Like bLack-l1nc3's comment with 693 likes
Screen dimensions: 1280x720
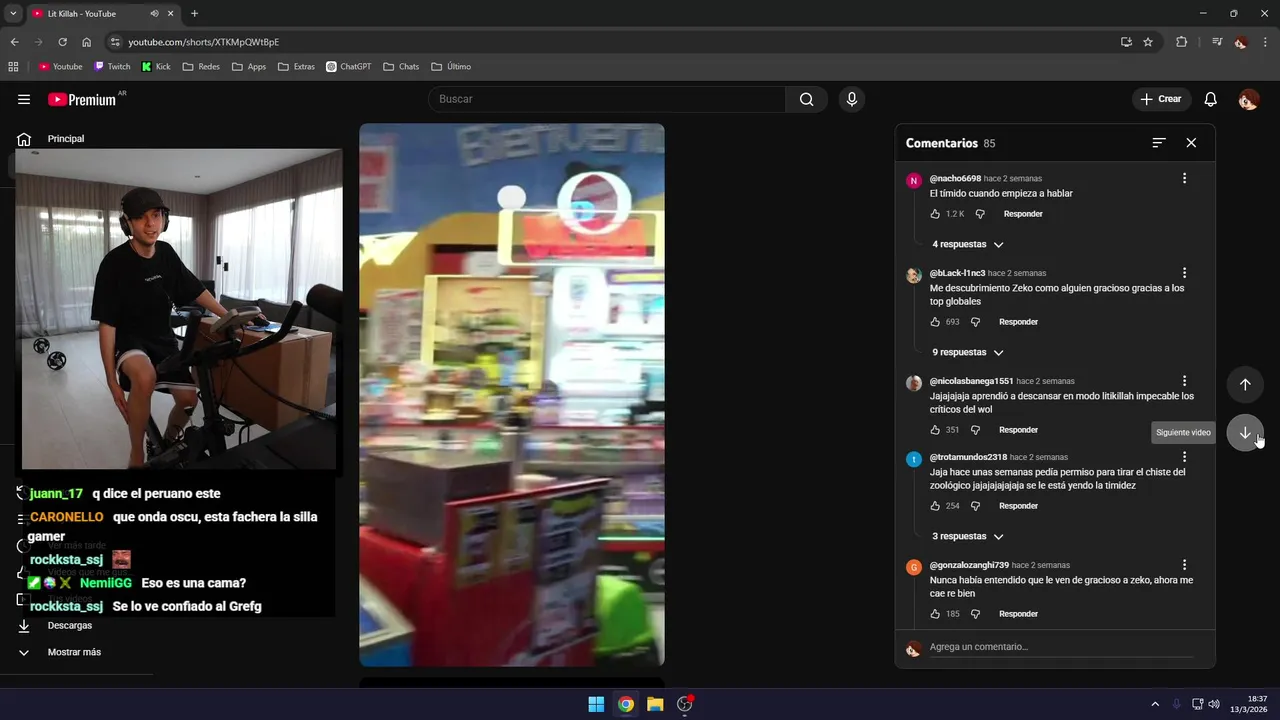click(935, 322)
